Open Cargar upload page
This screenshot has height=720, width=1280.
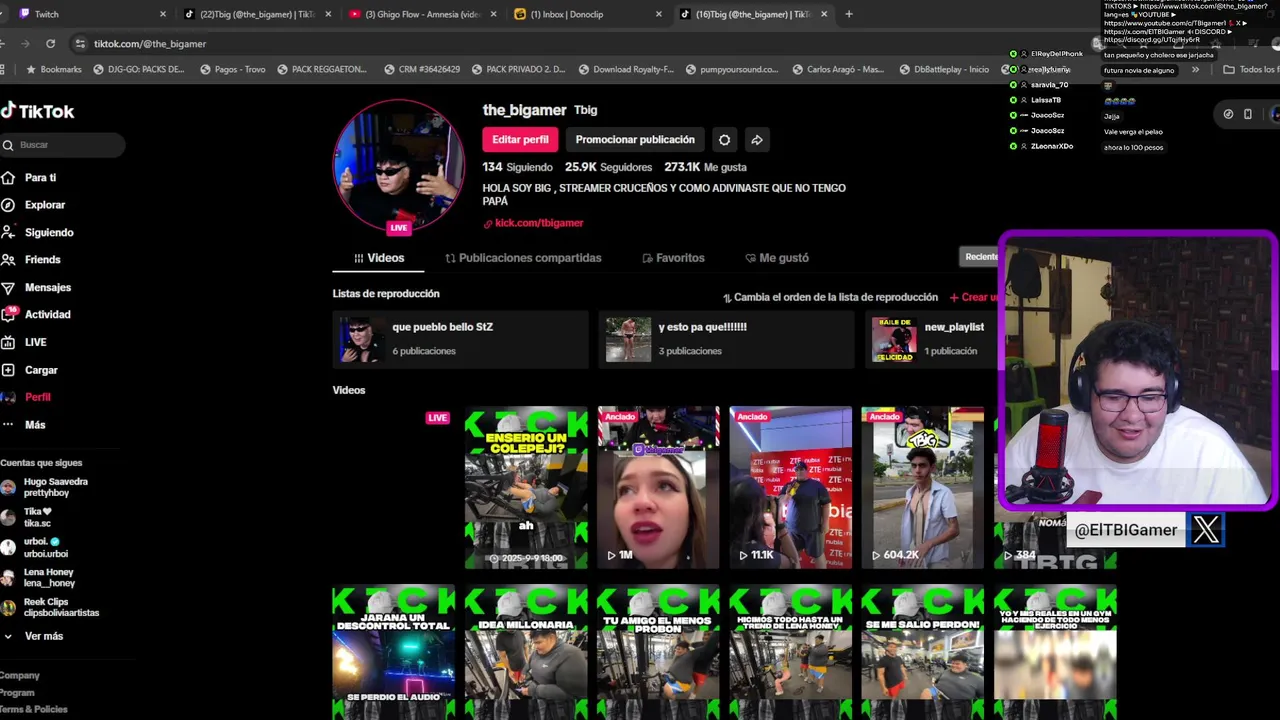pos(41,370)
